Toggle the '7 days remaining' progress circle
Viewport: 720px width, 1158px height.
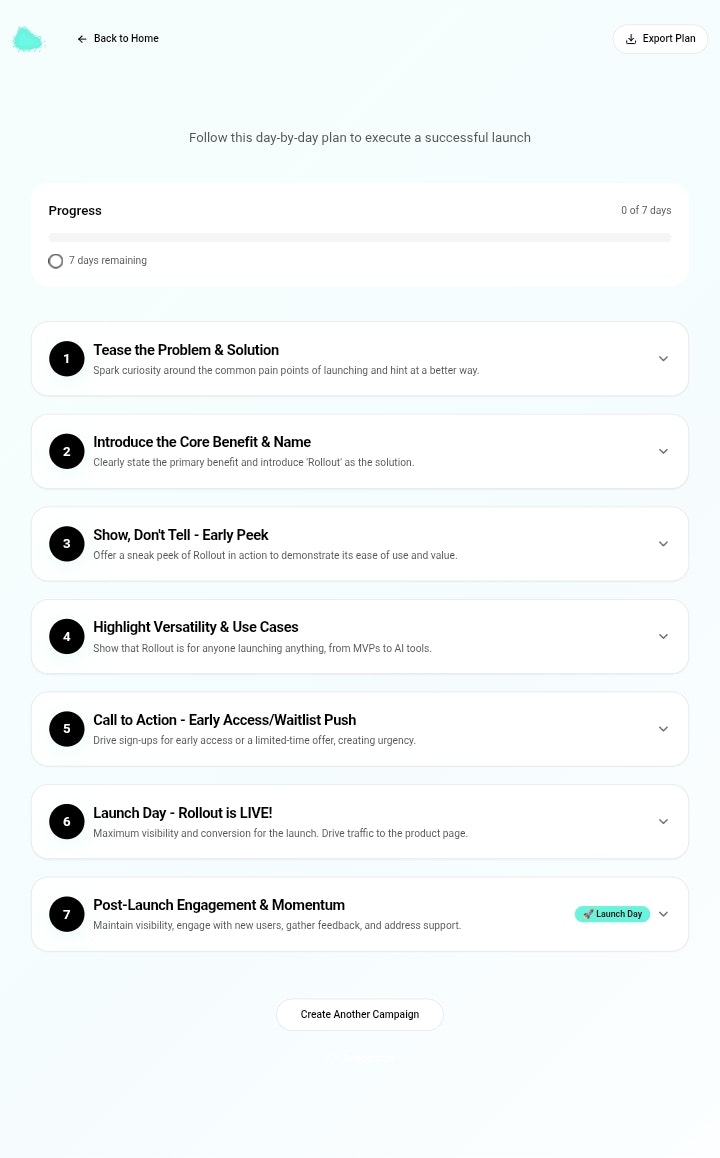55,260
